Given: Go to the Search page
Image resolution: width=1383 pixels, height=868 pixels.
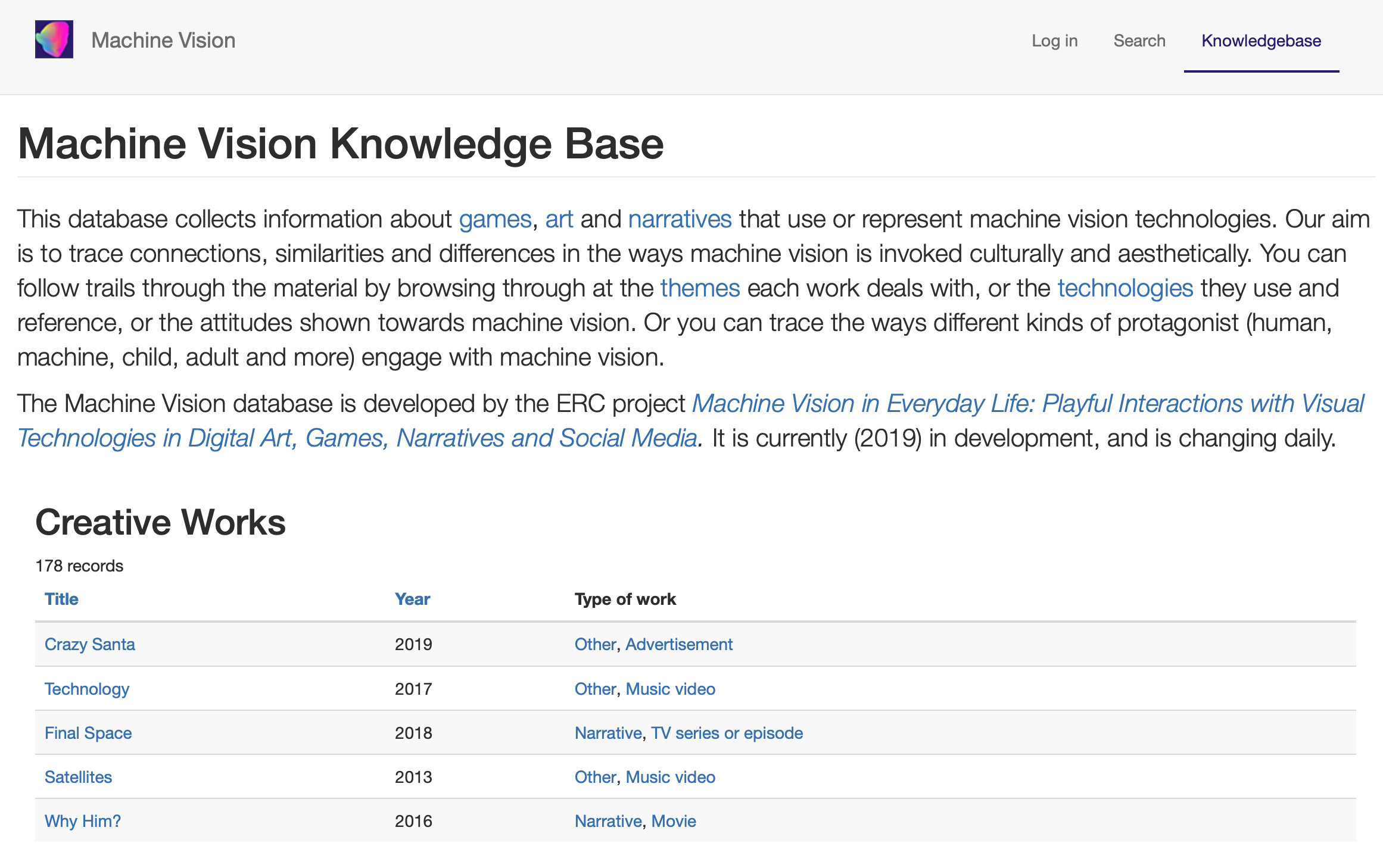Looking at the screenshot, I should 1139,40.
